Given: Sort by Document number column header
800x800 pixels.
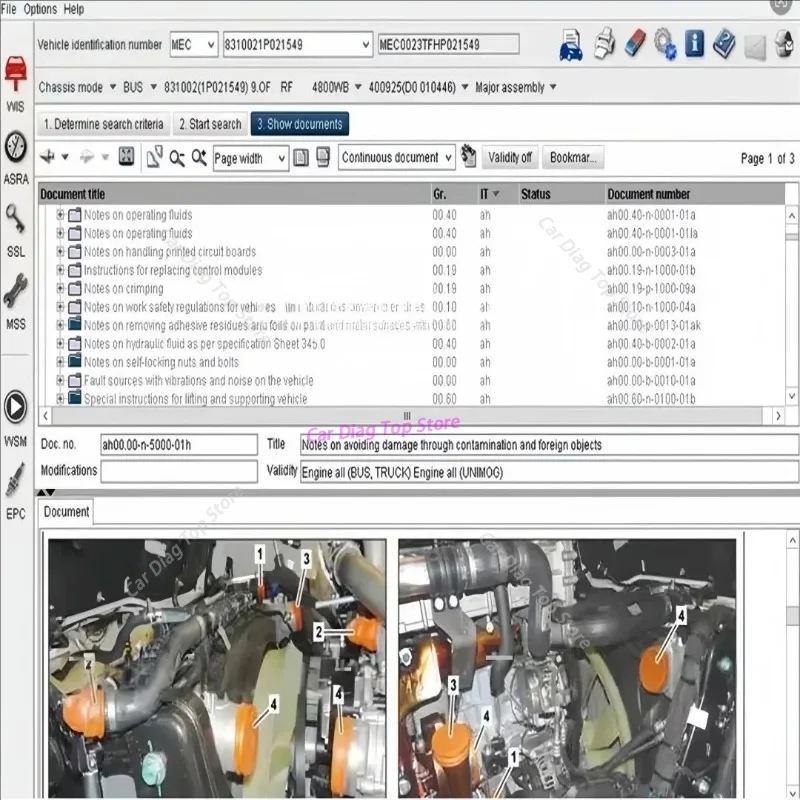Looking at the screenshot, I should coord(695,194).
